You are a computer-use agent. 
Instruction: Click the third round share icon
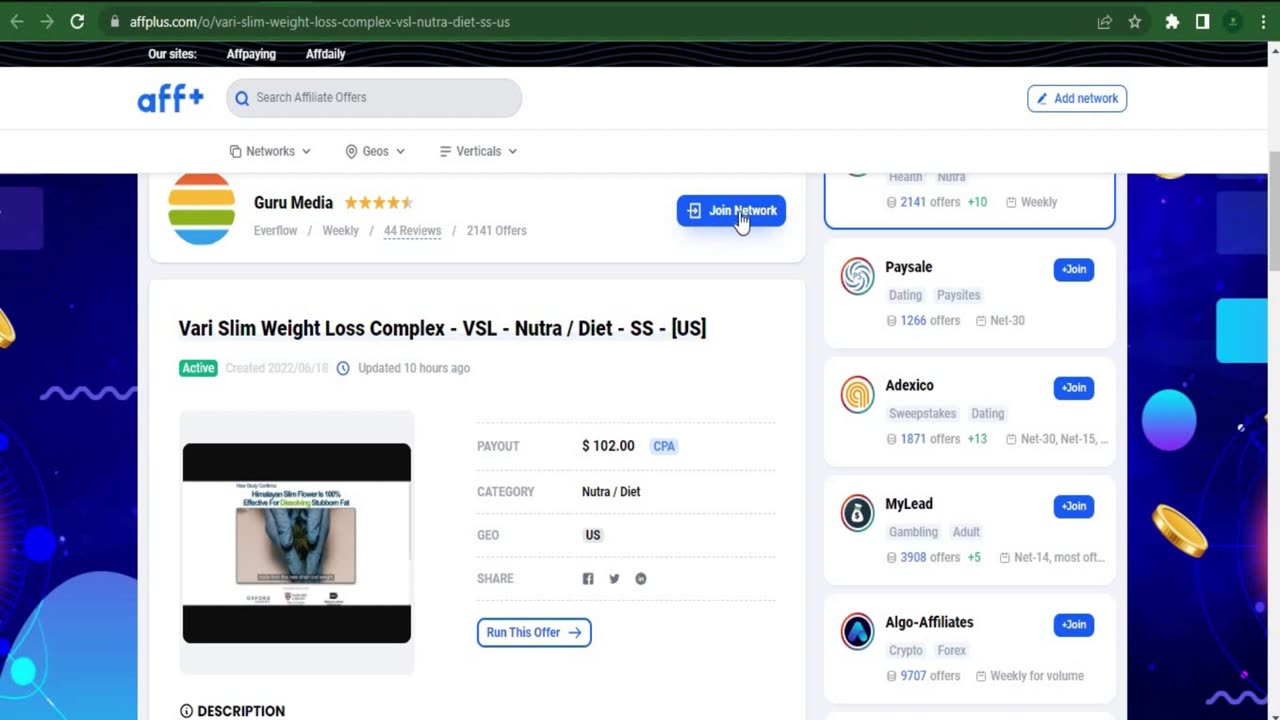(641, 579)
